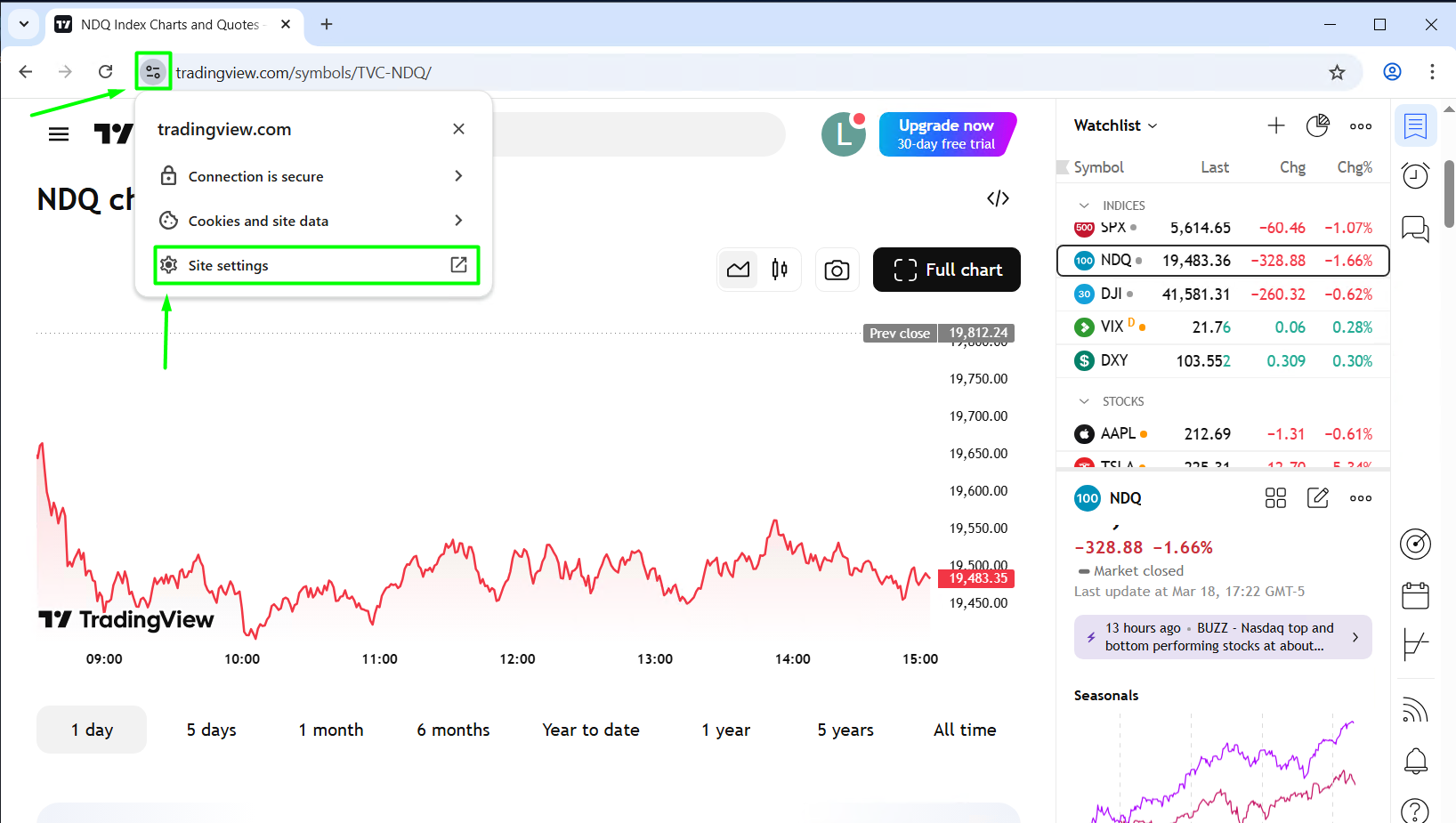The height and width of the screenshot is (823, 1456).
Task: Open the Help center question icon
Action: click(x=1415, y=810)
